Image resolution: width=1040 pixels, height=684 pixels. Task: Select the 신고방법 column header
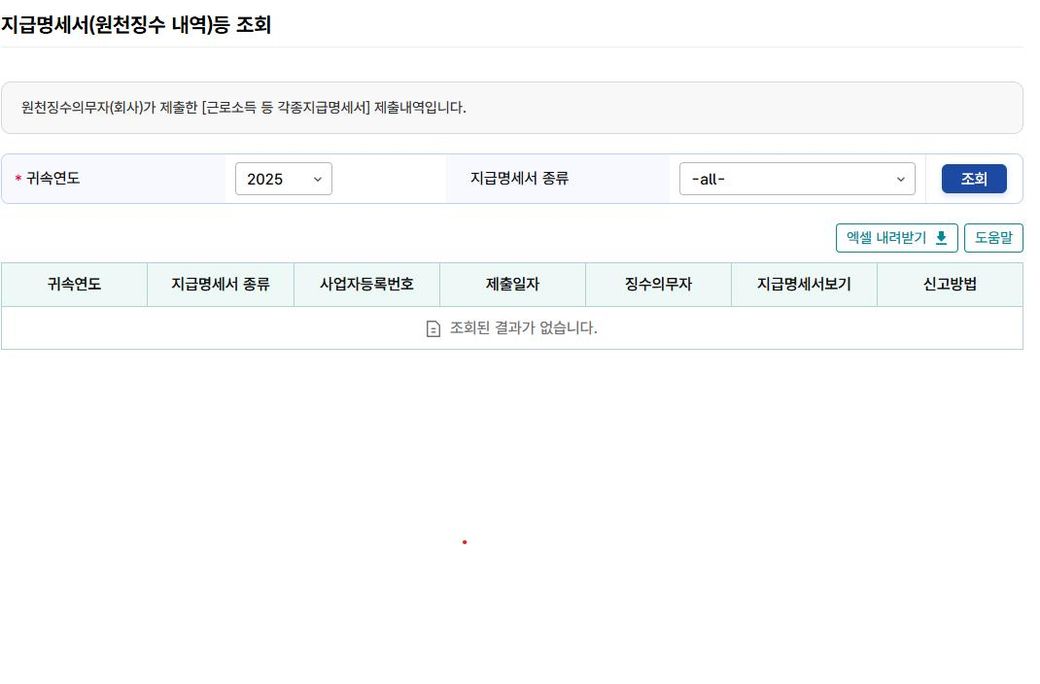pos(950,285)
